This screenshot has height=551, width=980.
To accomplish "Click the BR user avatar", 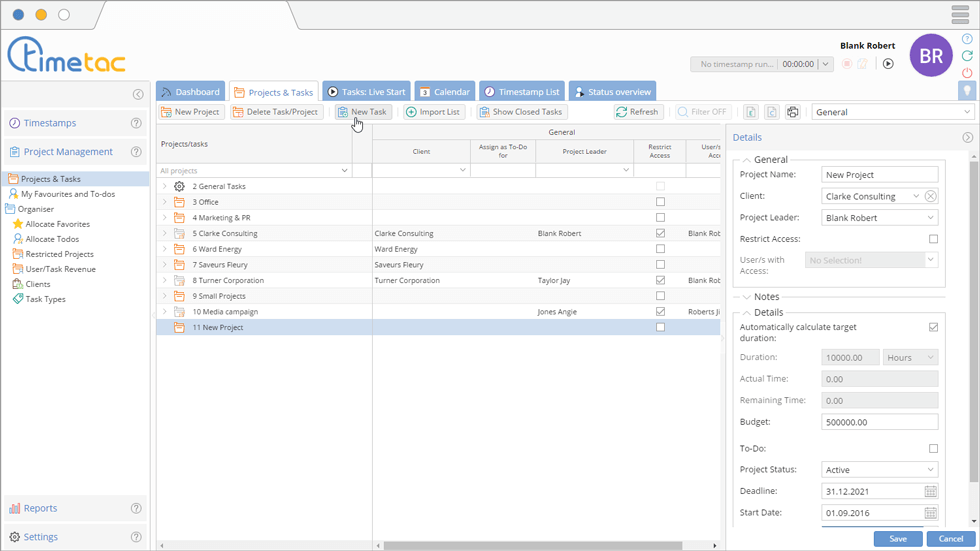I will [931, 56].
